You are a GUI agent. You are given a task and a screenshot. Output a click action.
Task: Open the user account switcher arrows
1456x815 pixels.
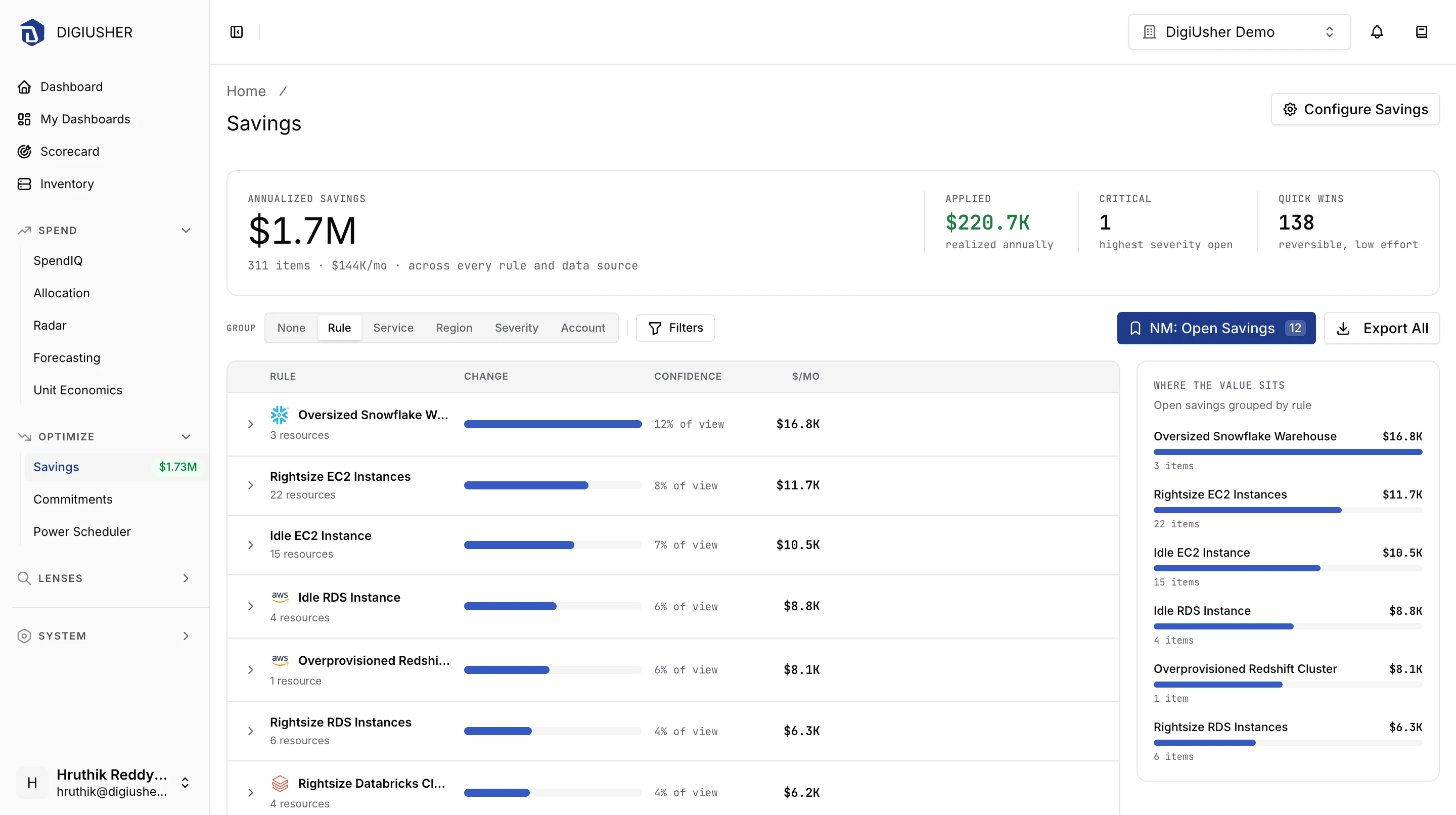[185, 782]
